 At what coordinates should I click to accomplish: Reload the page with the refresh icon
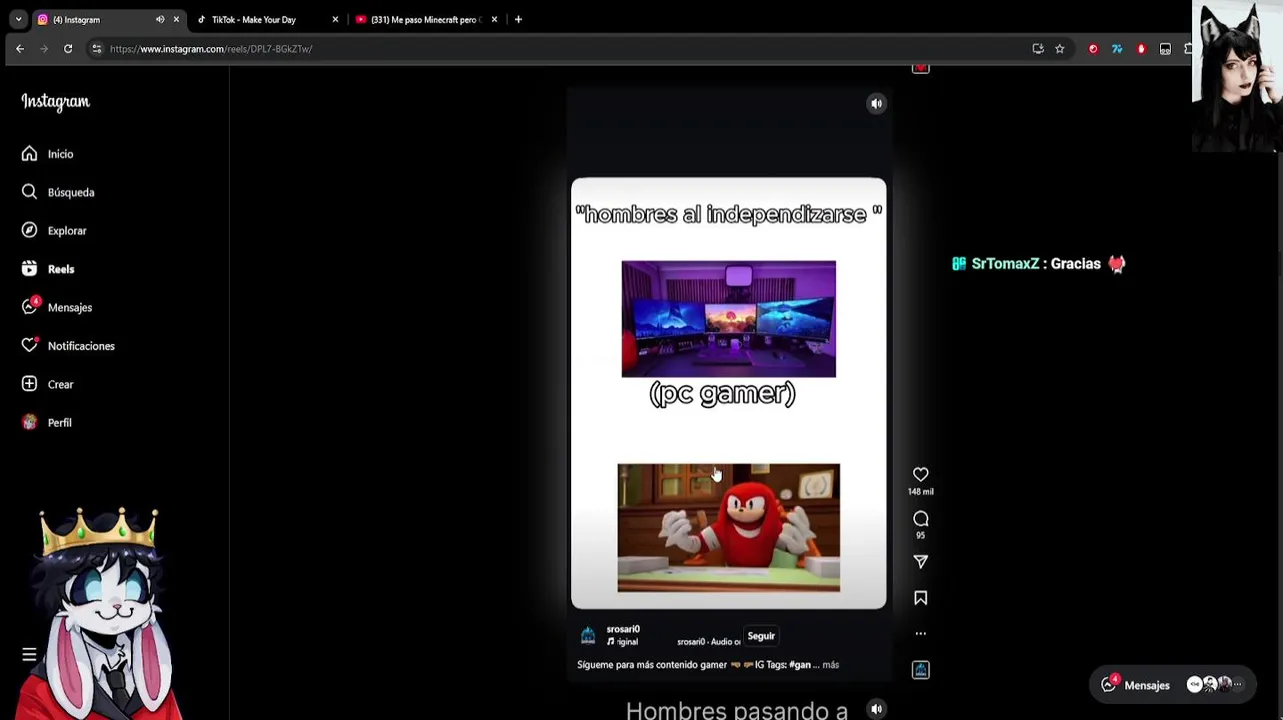(x=68, y=49)
